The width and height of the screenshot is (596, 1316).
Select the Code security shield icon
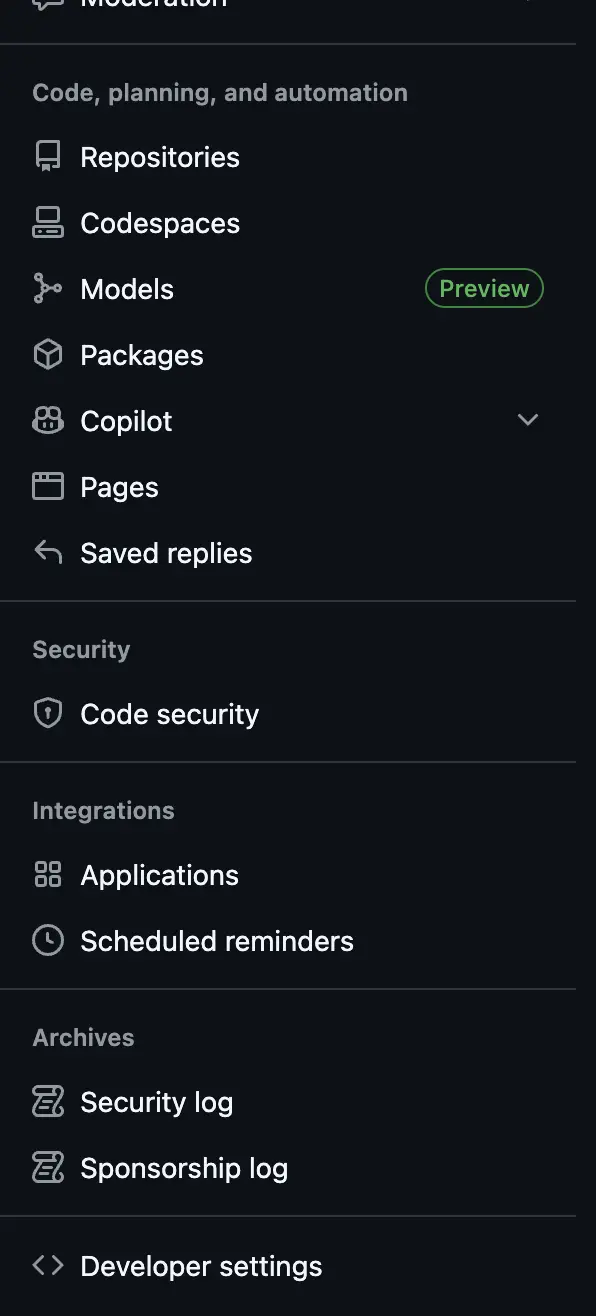[x=46, y=712]
